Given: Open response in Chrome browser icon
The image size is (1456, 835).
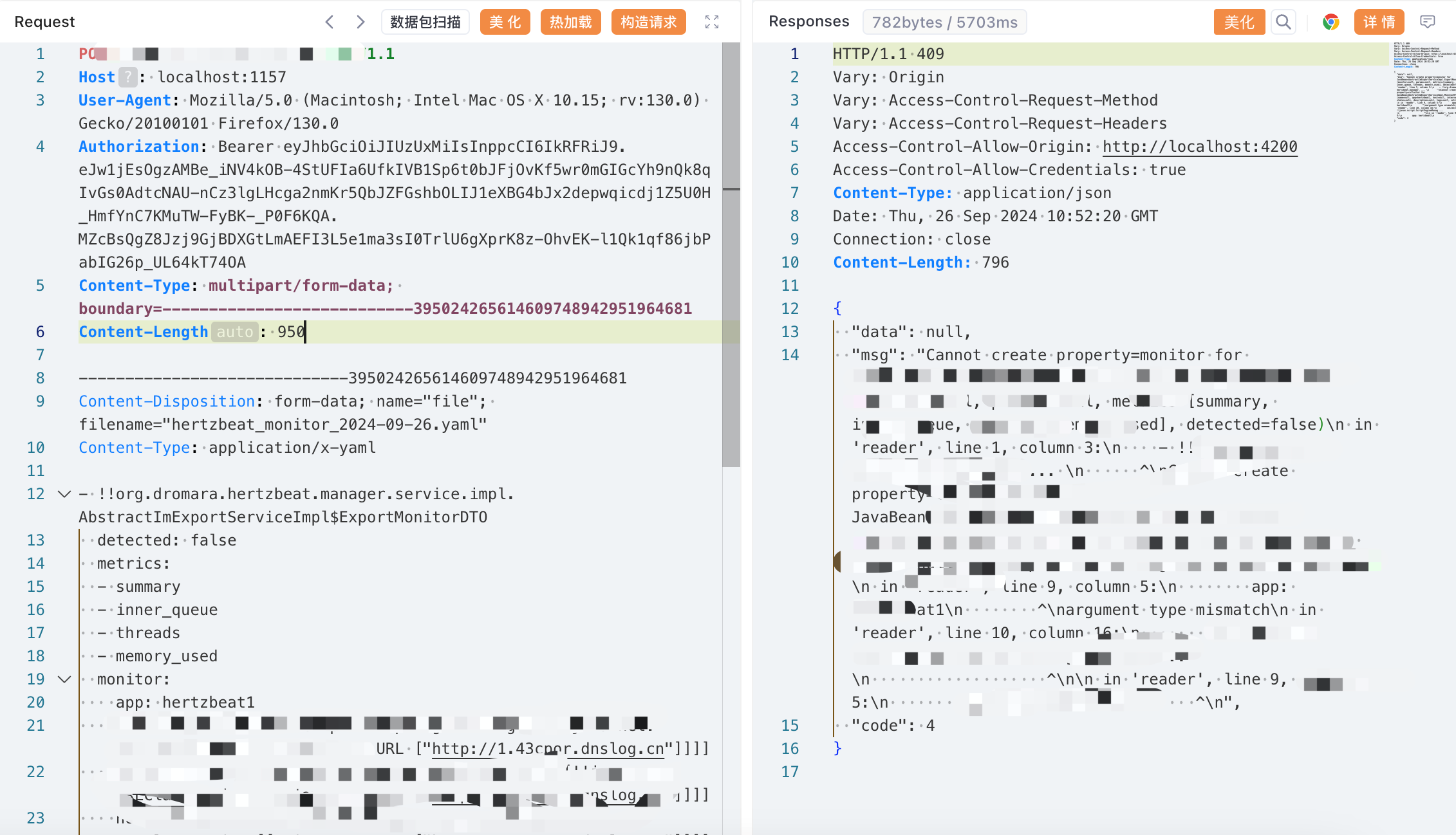Looking at the screenshot, I should (x=1330, y=22).
